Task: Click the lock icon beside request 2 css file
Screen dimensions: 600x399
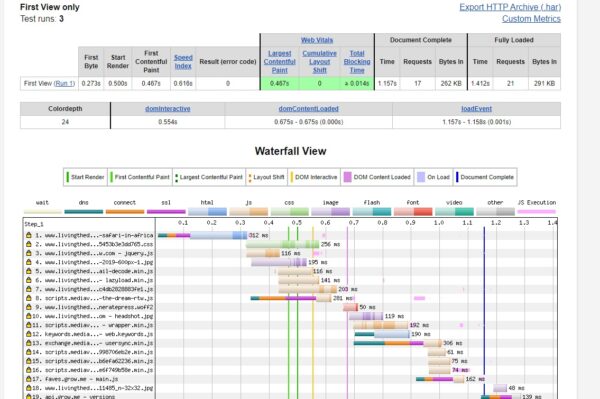Action: pos(29,244)
